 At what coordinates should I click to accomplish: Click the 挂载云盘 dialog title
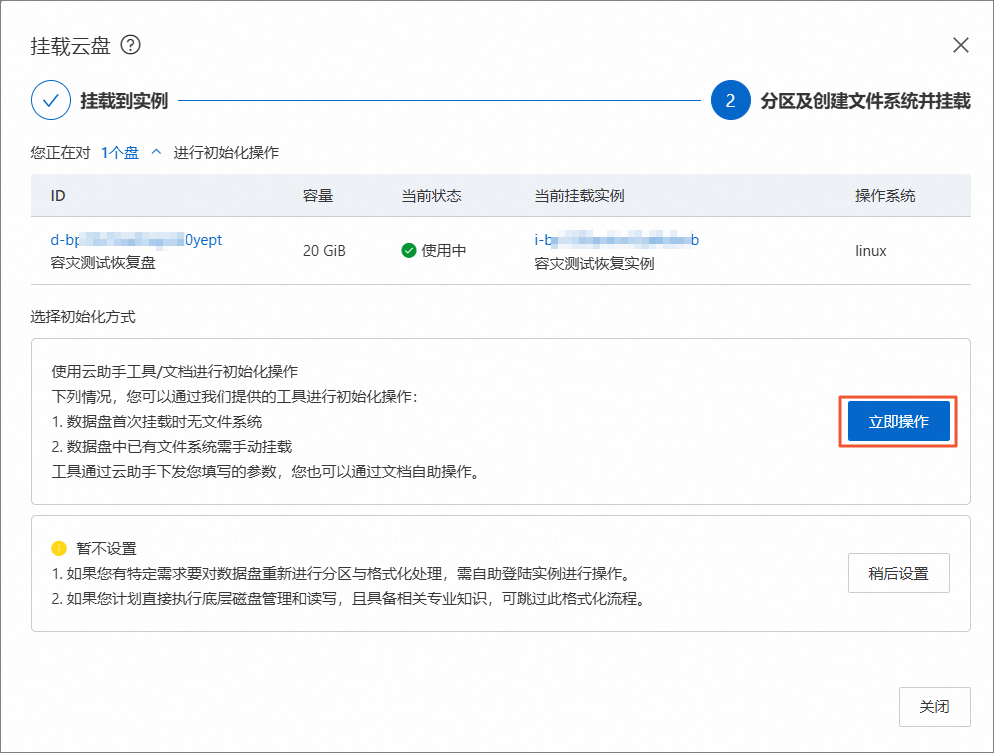click(70, 46)
